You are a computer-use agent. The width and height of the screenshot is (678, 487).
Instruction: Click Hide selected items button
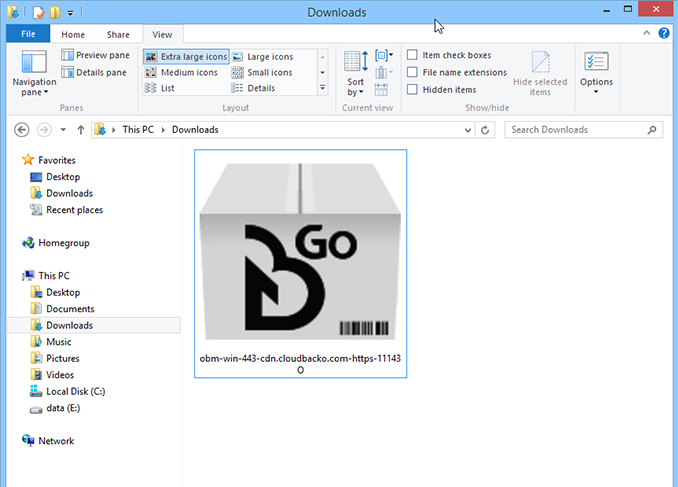(540, 74)
